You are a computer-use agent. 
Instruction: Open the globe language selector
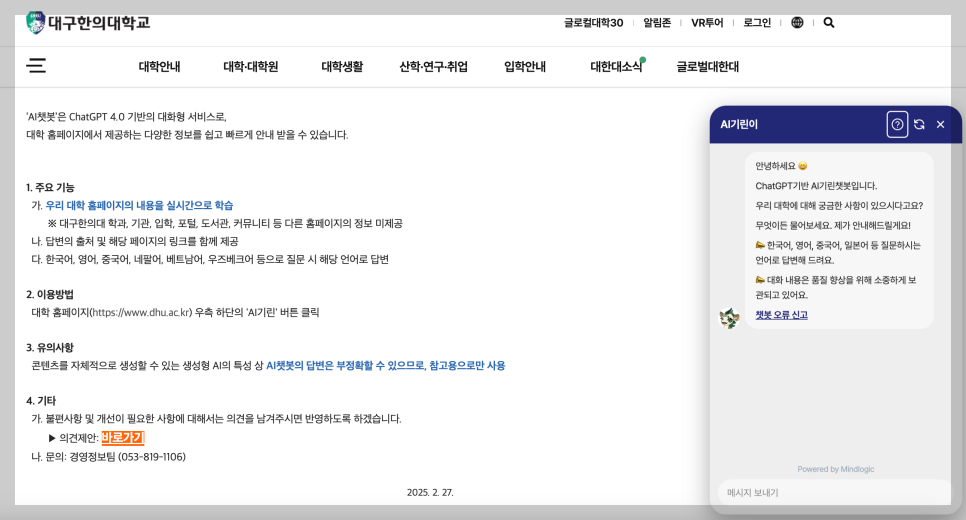797,23
